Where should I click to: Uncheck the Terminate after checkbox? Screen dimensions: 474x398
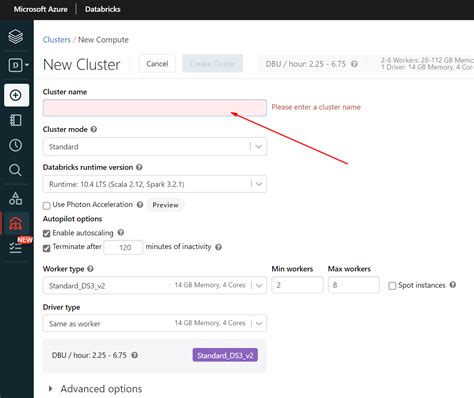[x=47, y=248]
